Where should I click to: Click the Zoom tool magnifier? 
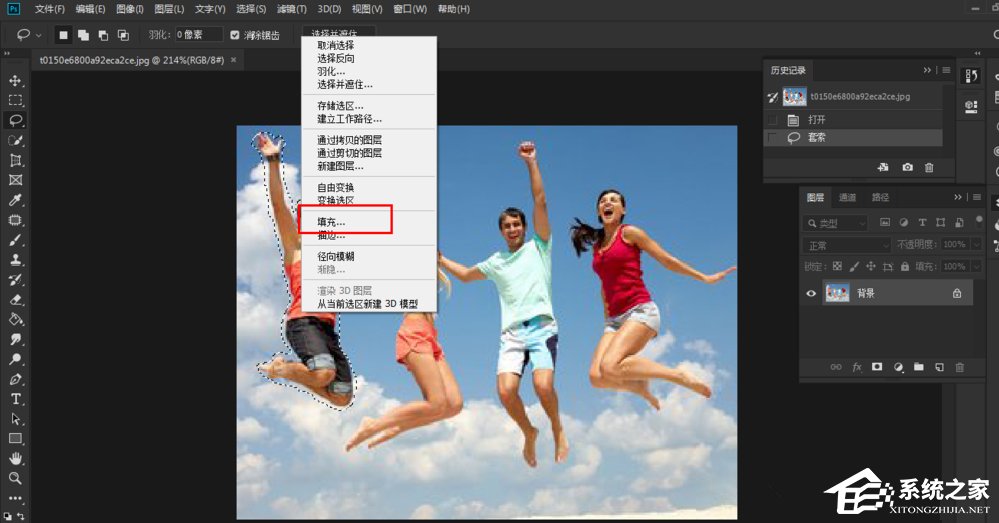(x=15, y=478)
